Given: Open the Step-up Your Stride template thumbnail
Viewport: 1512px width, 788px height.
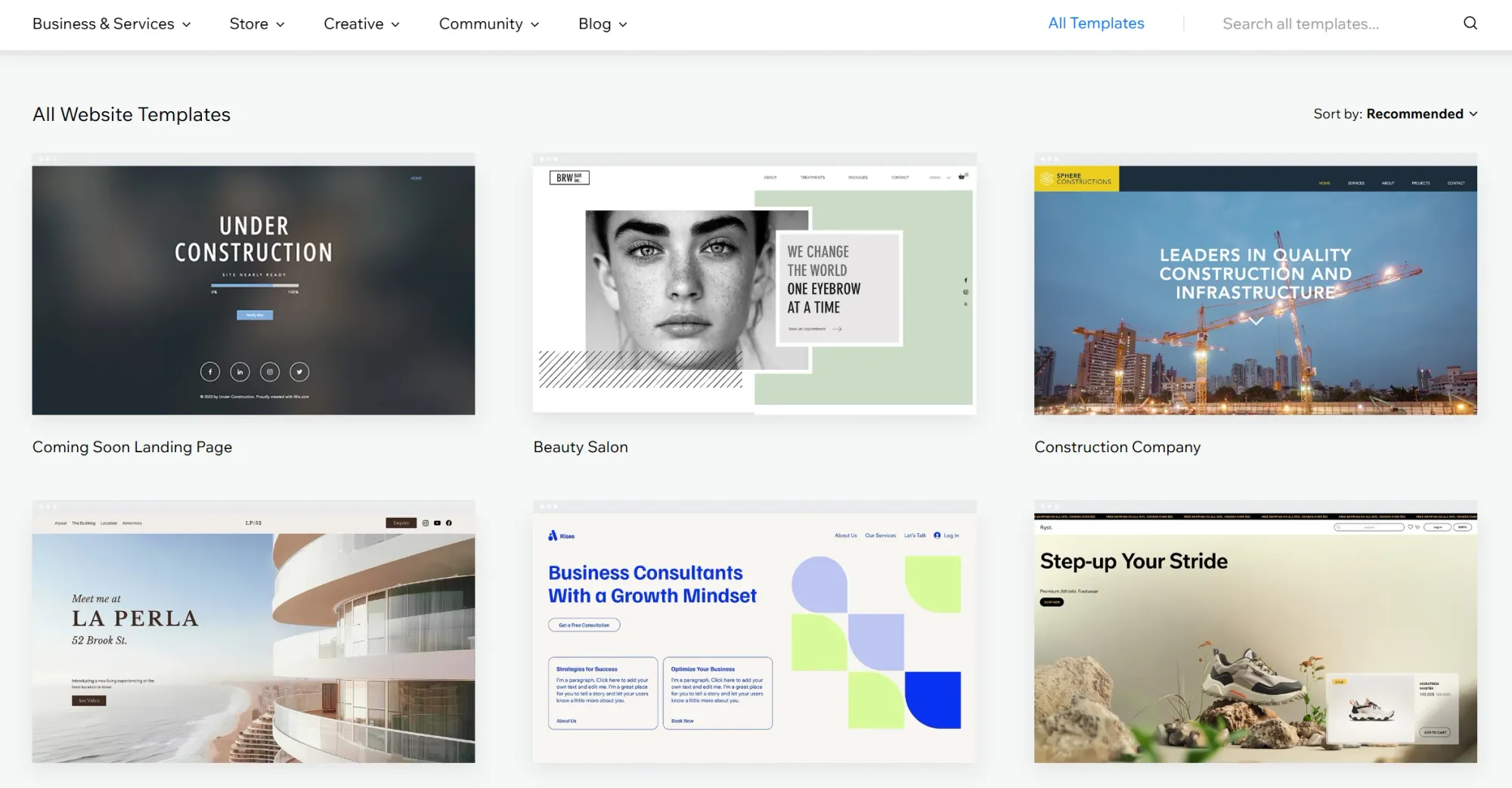Looking at the screenshot, I should (x=1255, y=631).
